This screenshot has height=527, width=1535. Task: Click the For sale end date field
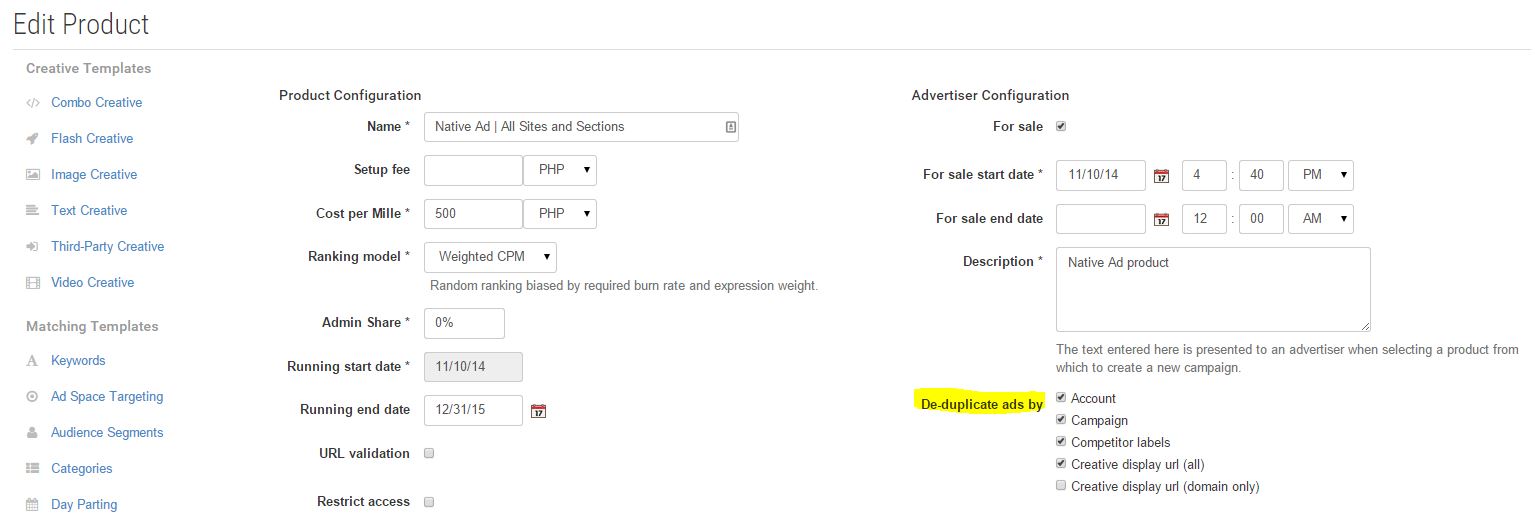point(1101,218)
